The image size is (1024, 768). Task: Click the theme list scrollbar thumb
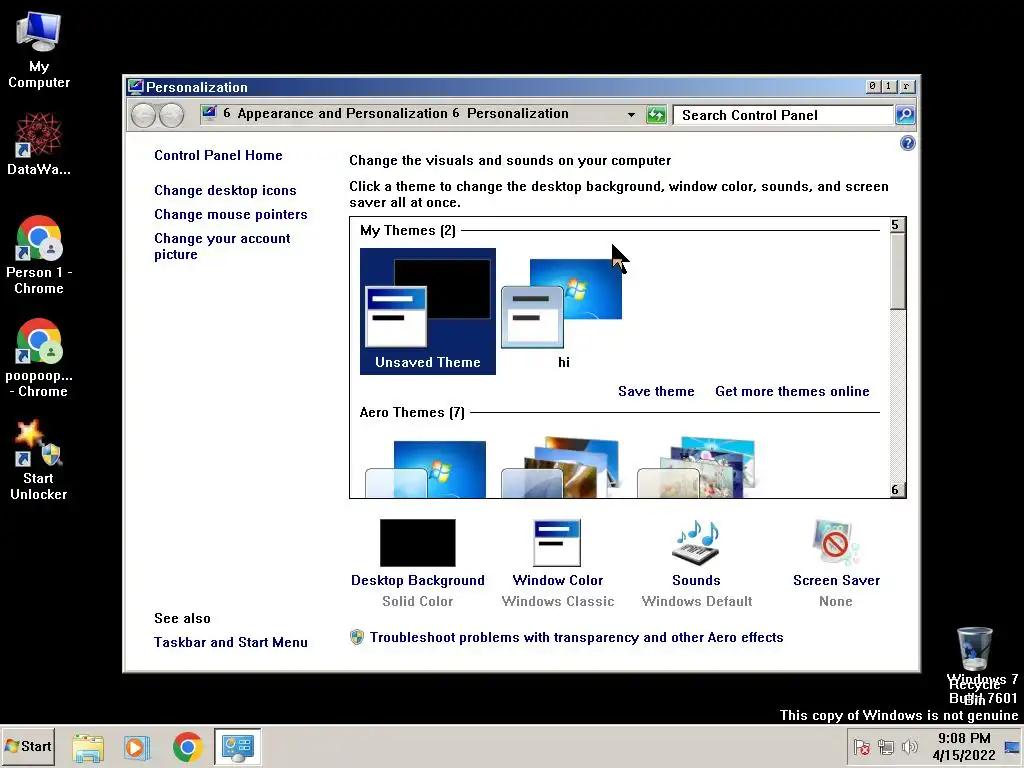898,272
